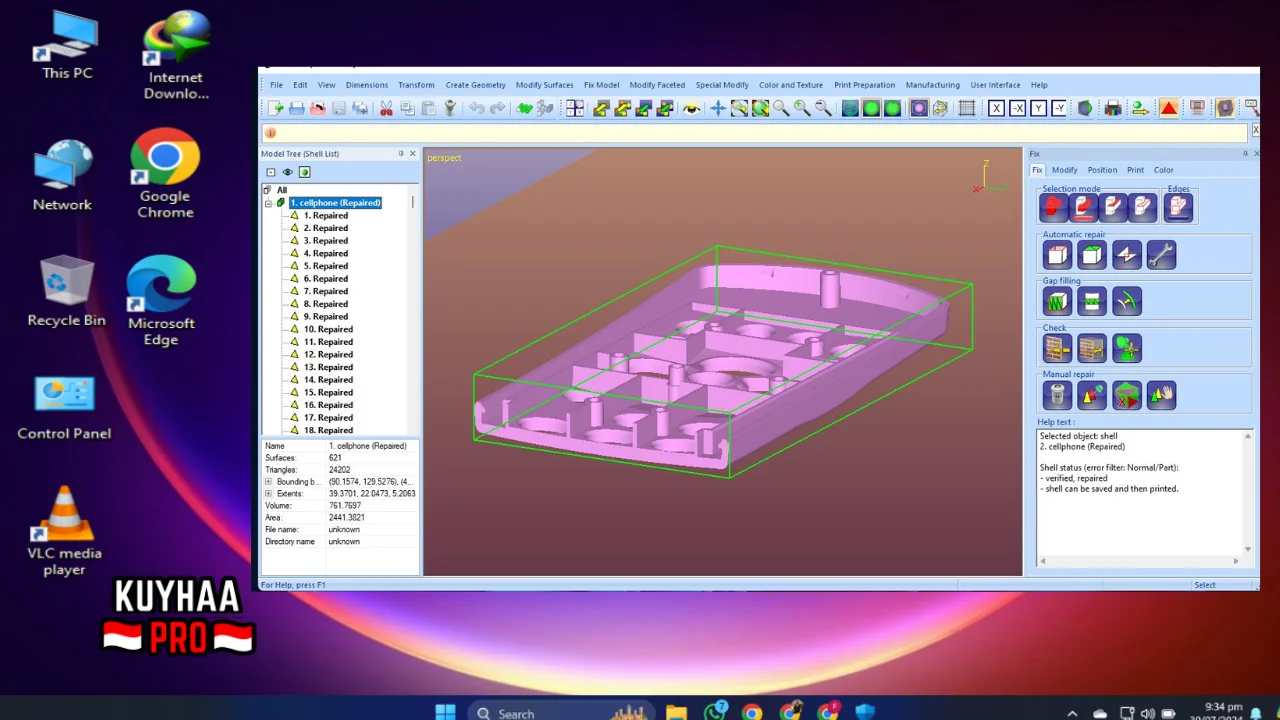1280x720 pixels.
Task: Click the eye view icon in main toolbar
Action: pos(691,108)
